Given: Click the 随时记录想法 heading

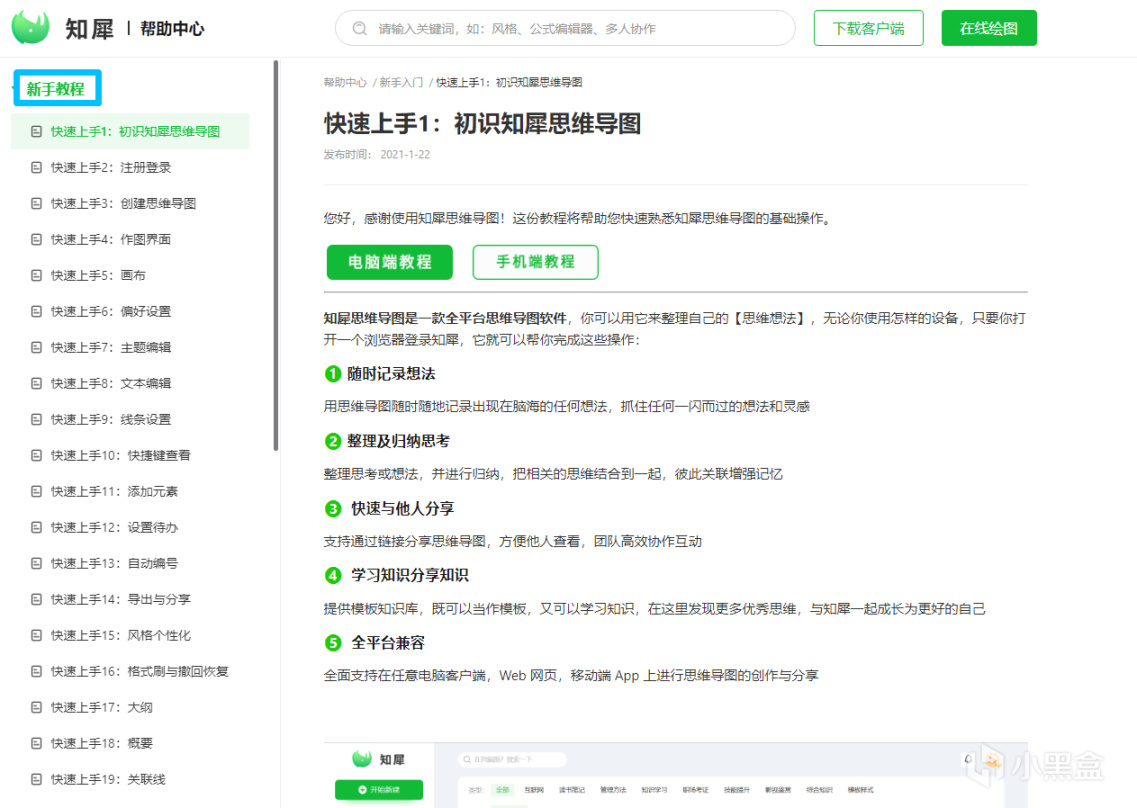Looking at the screenshot, I should pos(391,374).
